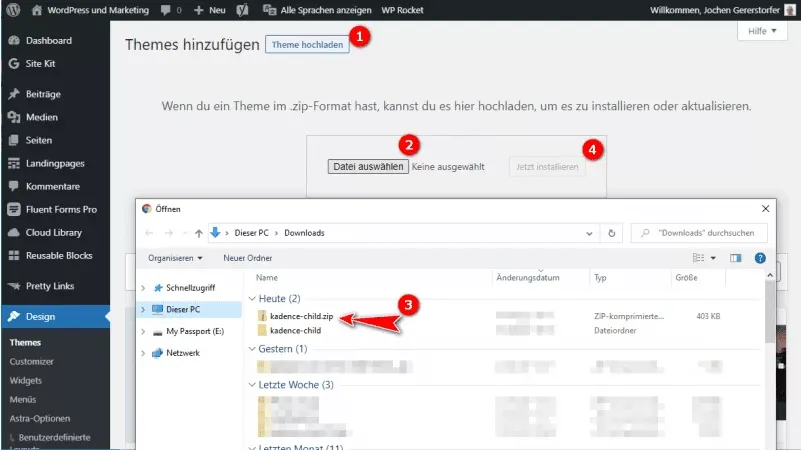Go up one folder level in dialog

coord(199,233)
